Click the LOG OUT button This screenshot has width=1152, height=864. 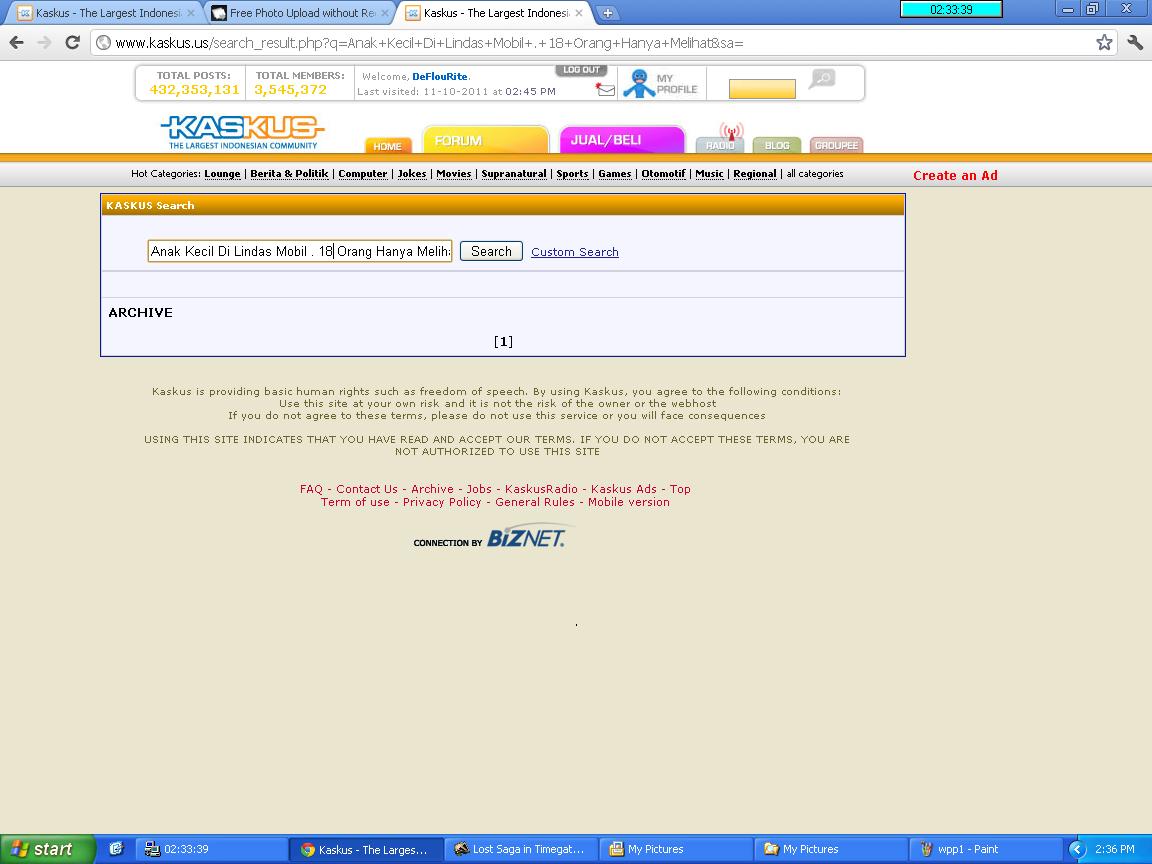coord(581,70)
